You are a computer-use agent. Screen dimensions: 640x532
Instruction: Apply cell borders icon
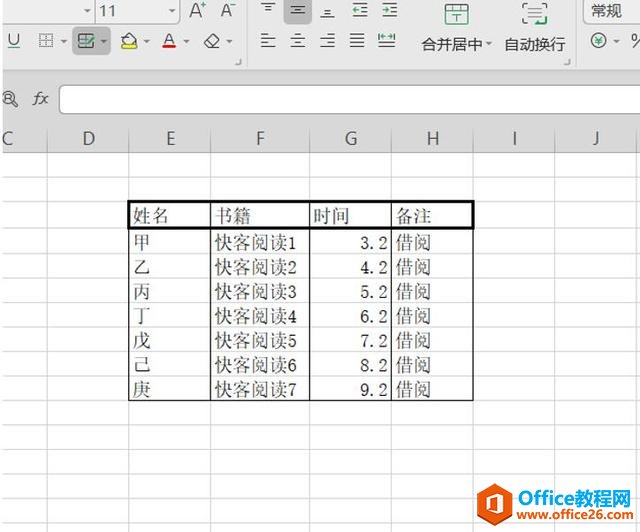coord(46,41)
